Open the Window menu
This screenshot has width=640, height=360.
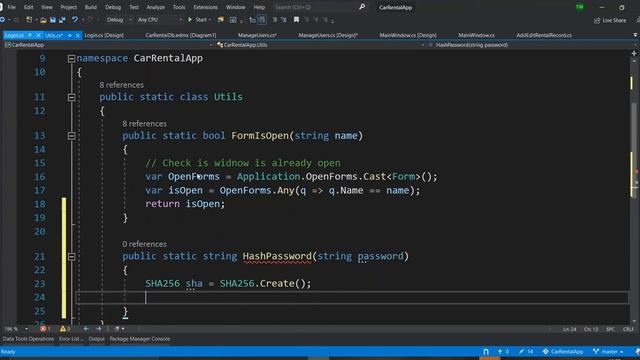[236, 7]
